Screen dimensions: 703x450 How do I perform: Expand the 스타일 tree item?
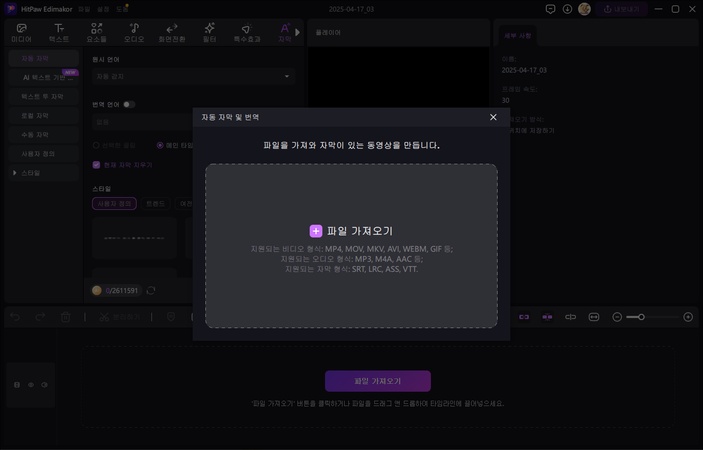(15, 173)
